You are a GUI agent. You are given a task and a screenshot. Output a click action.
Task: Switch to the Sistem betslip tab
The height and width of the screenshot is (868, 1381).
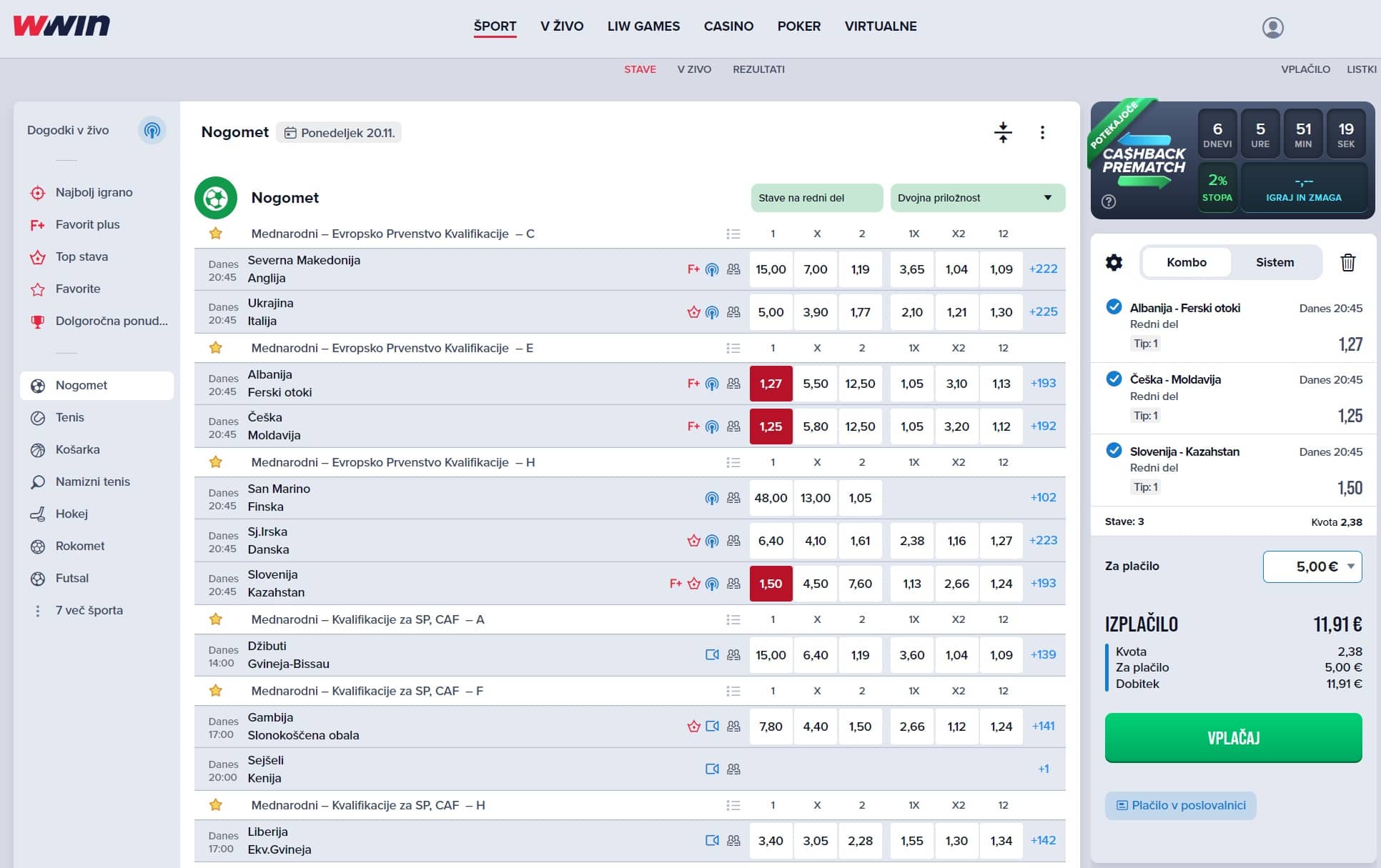pyautogui.click(x=1274, y=262)
